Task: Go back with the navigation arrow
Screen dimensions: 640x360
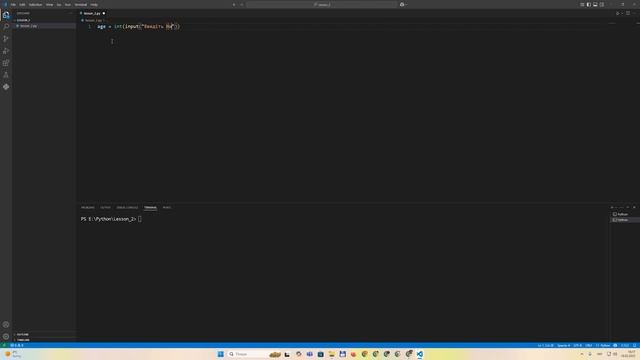Action: [234, 4]
